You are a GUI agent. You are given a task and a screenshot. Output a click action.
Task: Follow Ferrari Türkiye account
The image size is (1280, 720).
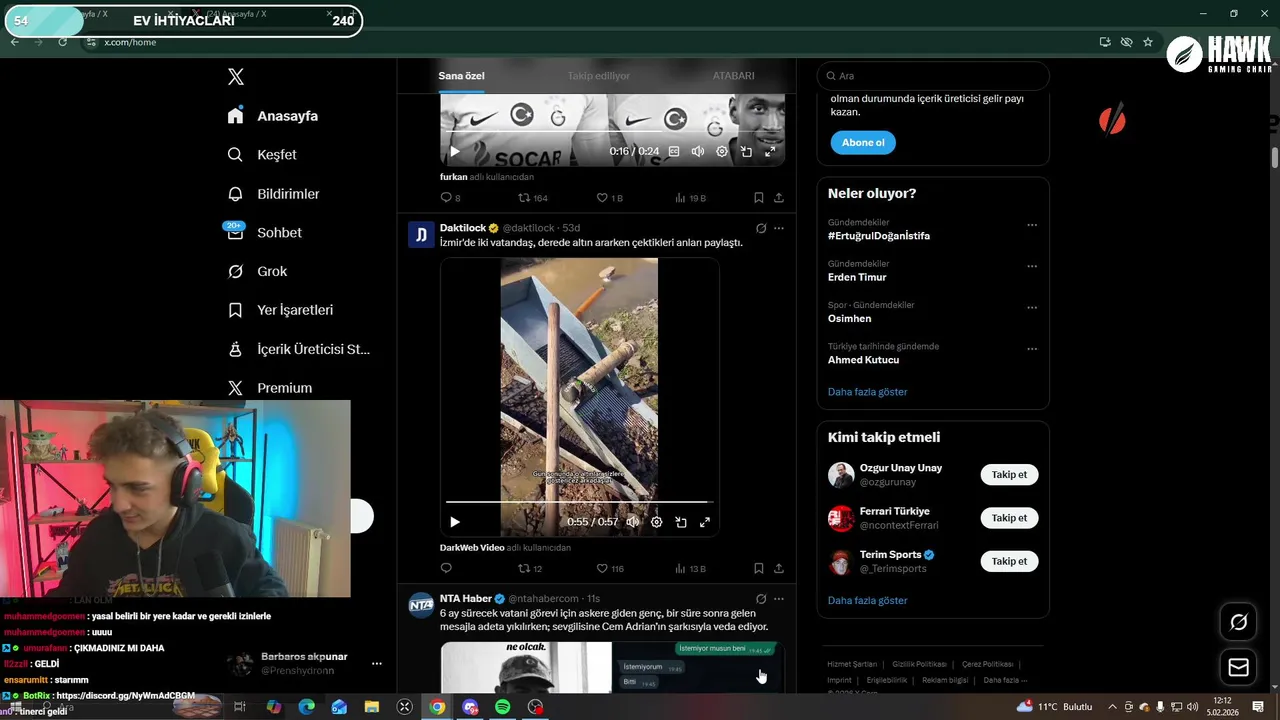(x=1009, y=518)
